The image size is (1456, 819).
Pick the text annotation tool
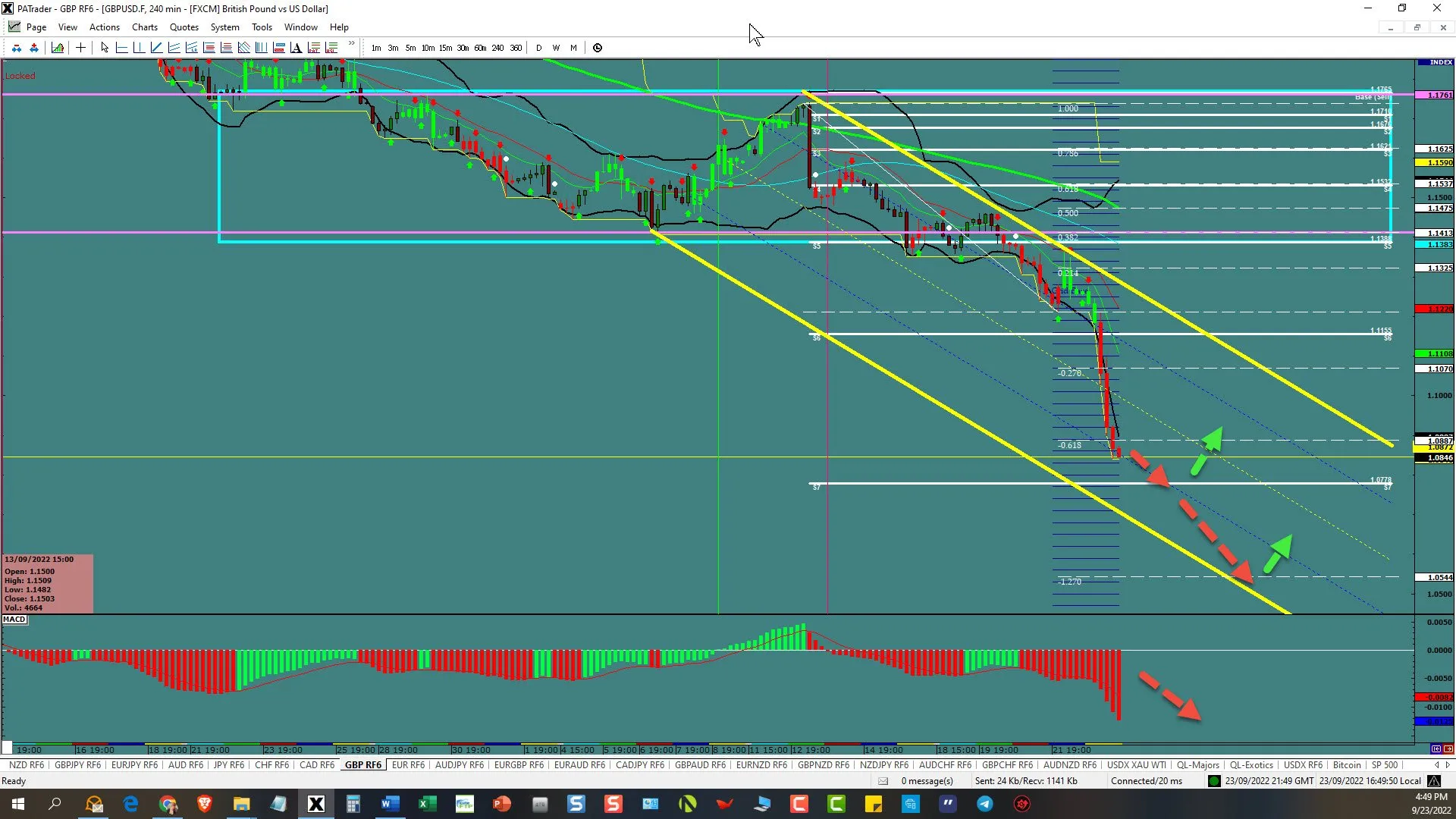pos(296,48)
